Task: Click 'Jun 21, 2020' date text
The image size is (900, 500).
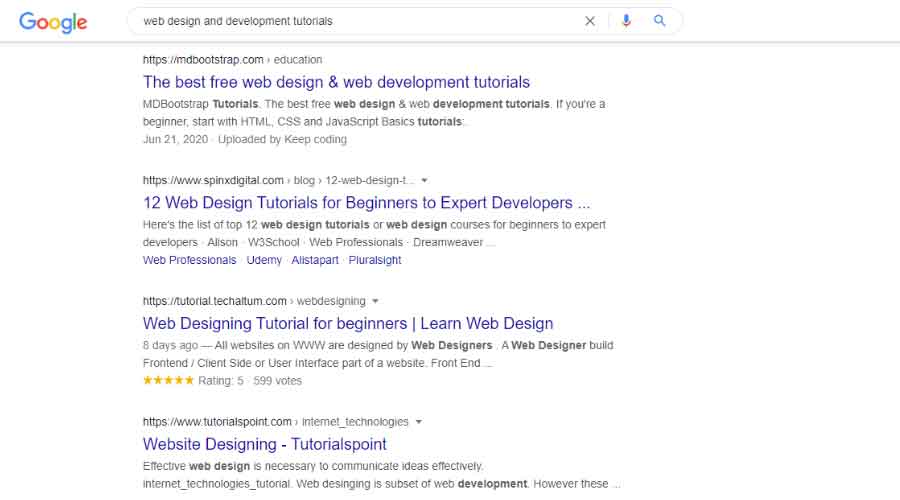Action: [176, 139]
